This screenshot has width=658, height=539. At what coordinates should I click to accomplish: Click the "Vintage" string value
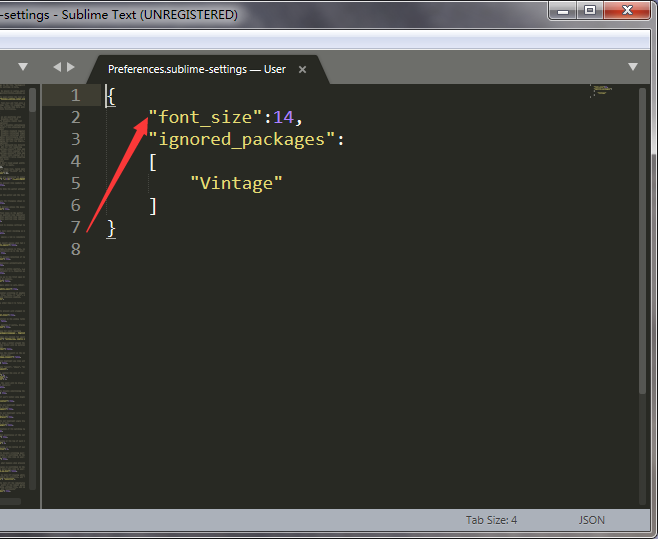pos(237,183)
